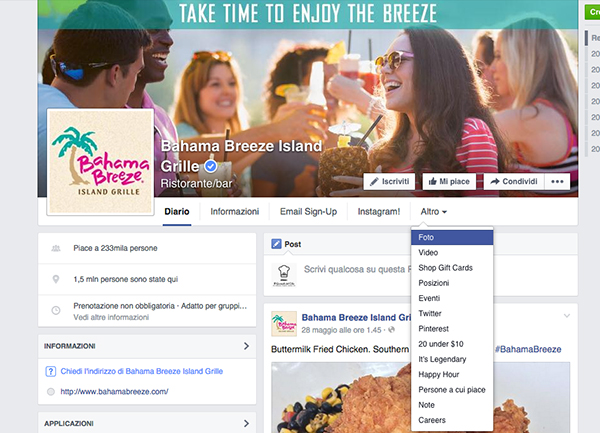The image size is (600, 433).
Task: Open the Email Sign-Up tab
Action: click(x=308, y=212)
